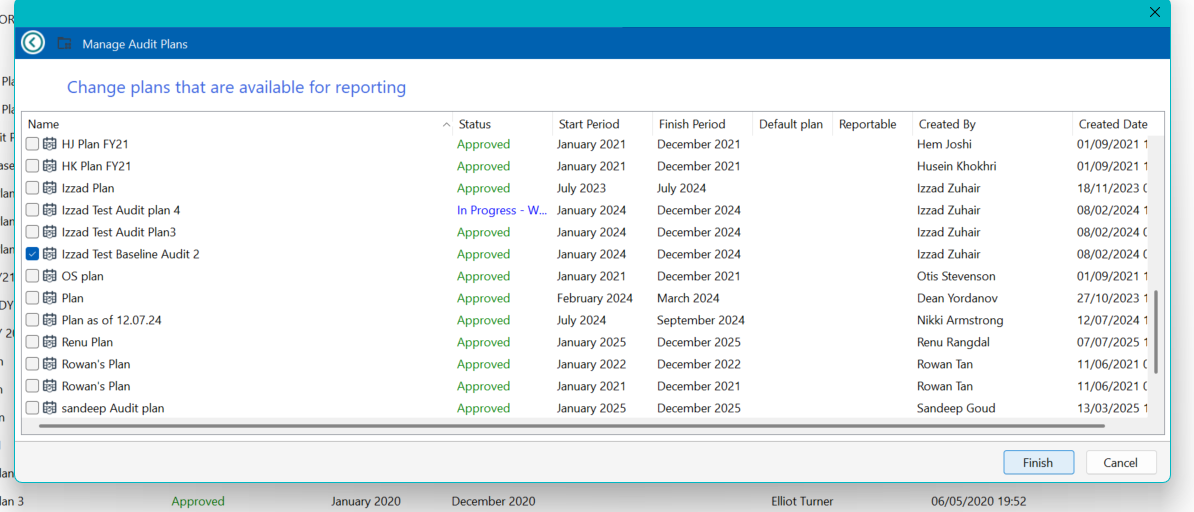Select the plan icon for OS plan
Screen dimensions: 1194x512
(49, 276)
